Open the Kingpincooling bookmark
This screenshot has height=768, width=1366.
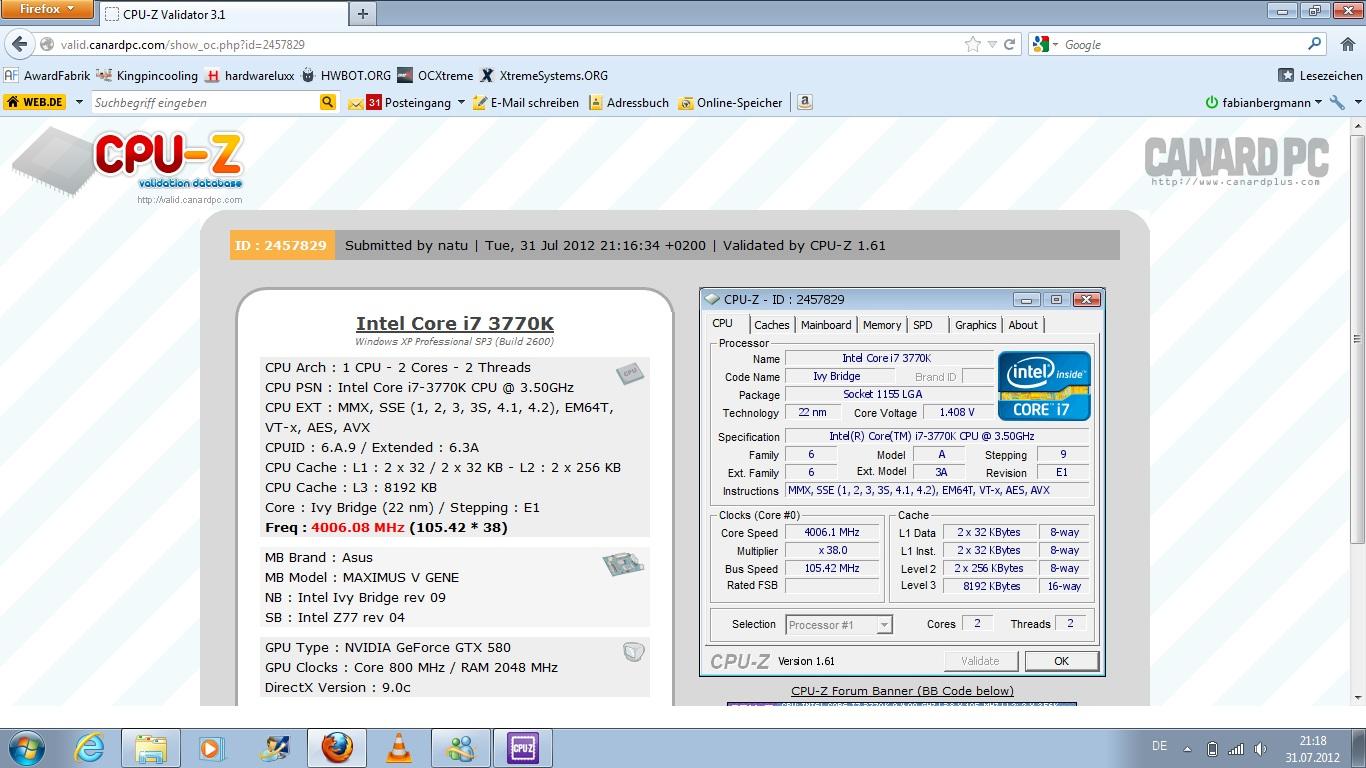pos(148,75)
